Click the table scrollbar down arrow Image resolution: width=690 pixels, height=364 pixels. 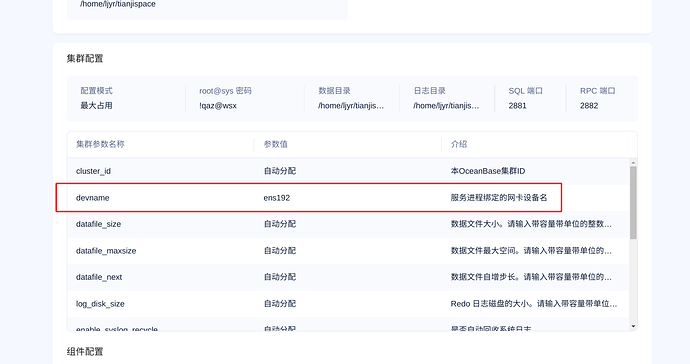pos(633,326)
